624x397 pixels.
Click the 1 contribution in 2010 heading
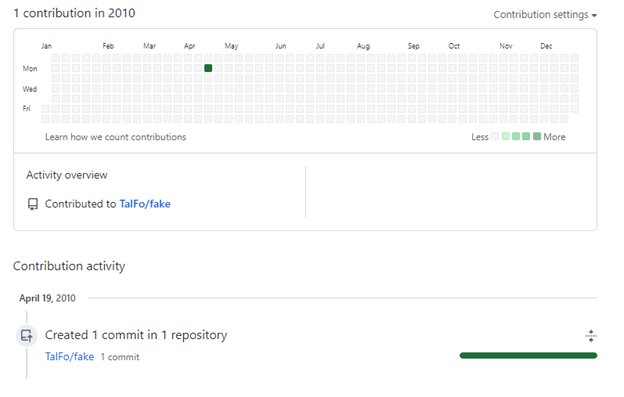pyautogui.click(x=74, y=13)
